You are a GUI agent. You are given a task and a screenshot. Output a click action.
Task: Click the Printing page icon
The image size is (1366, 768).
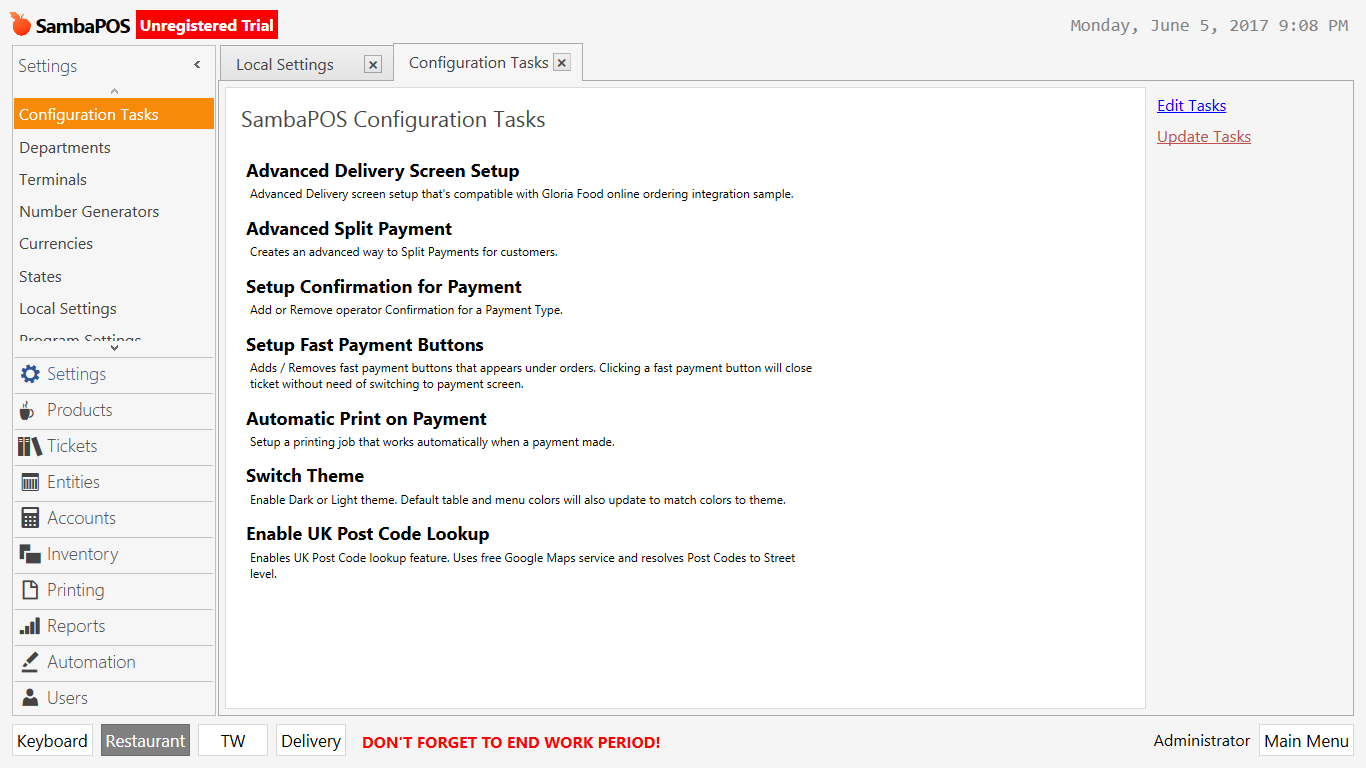(x=30, y=590)
